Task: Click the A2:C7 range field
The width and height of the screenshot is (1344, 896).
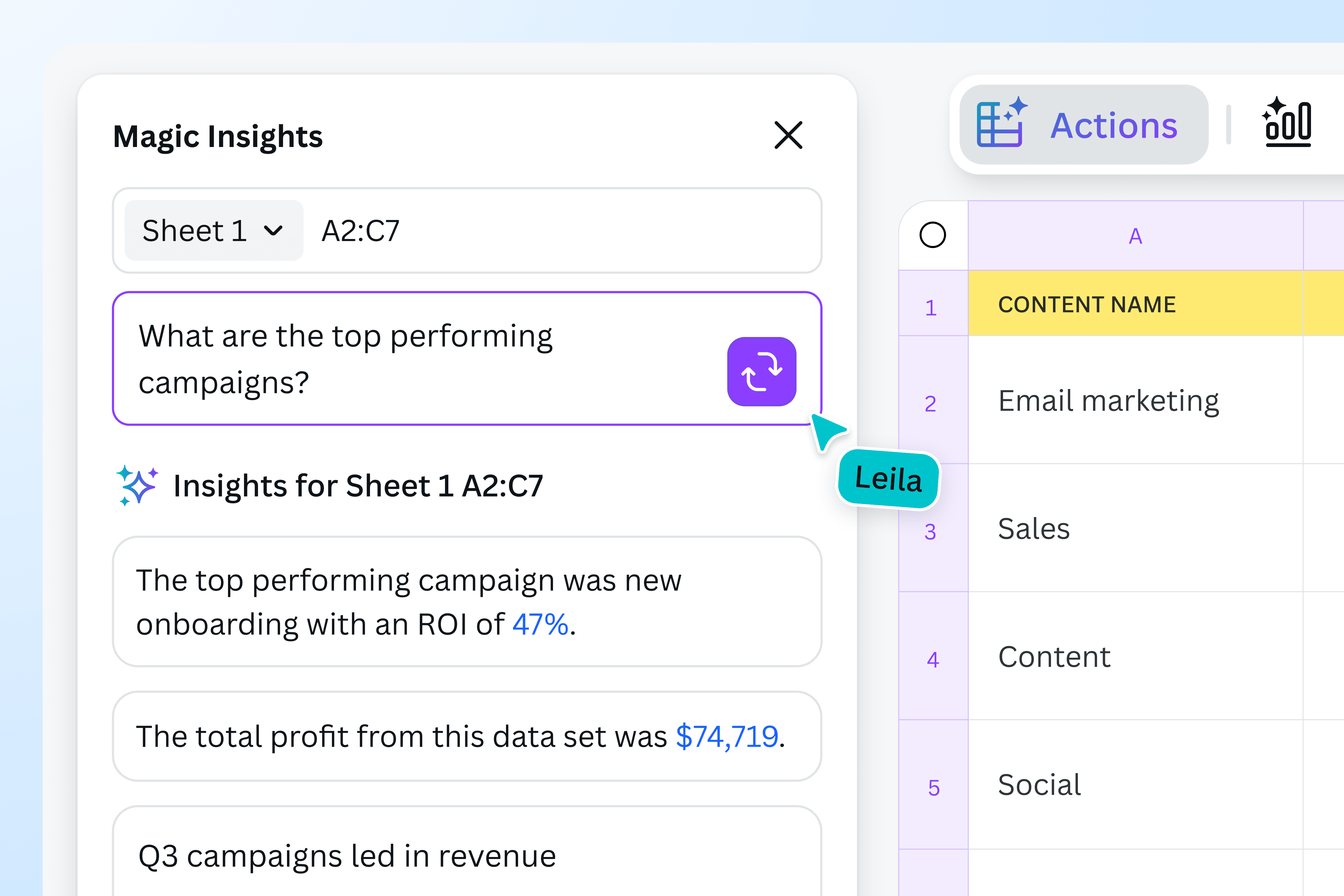Action: click(x=361, y=230)
